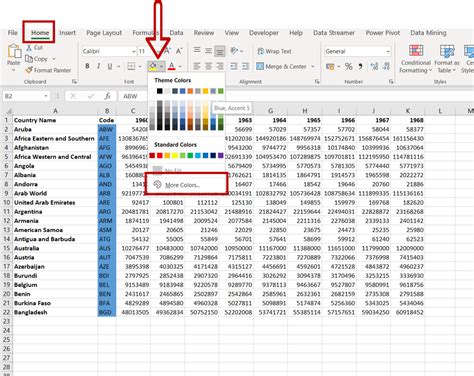The height and width of the screenshot is (376, 474).
Task: Set Middle Align for the cells
Action: [x=209, y=51]
